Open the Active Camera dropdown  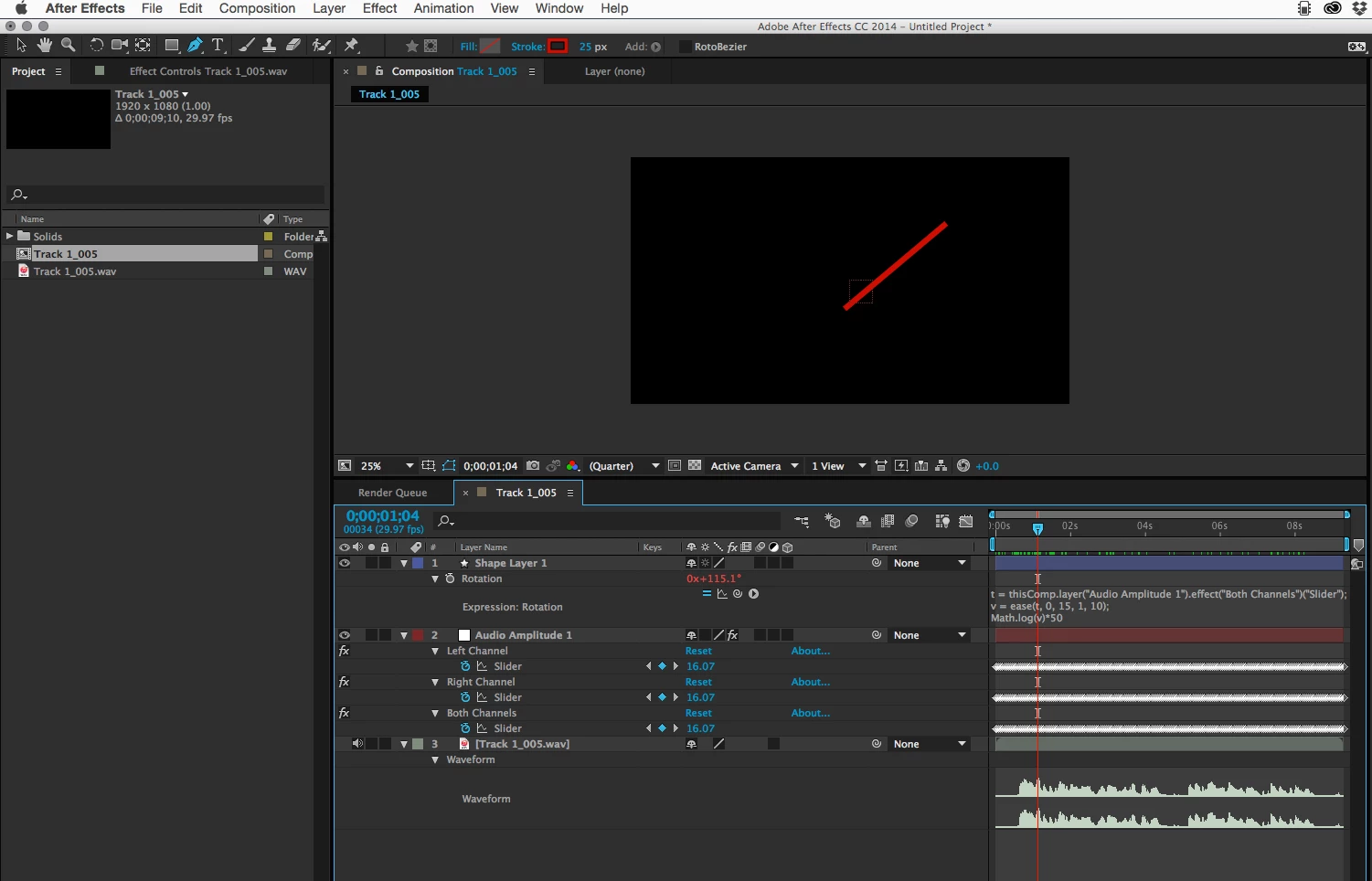point(754,465)
